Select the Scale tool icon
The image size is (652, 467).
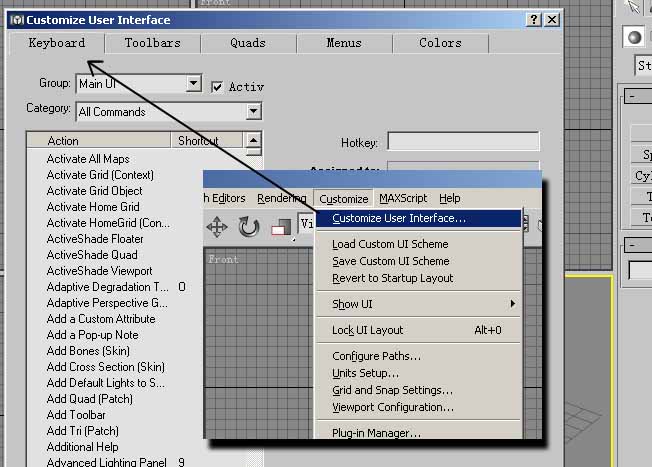[x=281, y=229]
